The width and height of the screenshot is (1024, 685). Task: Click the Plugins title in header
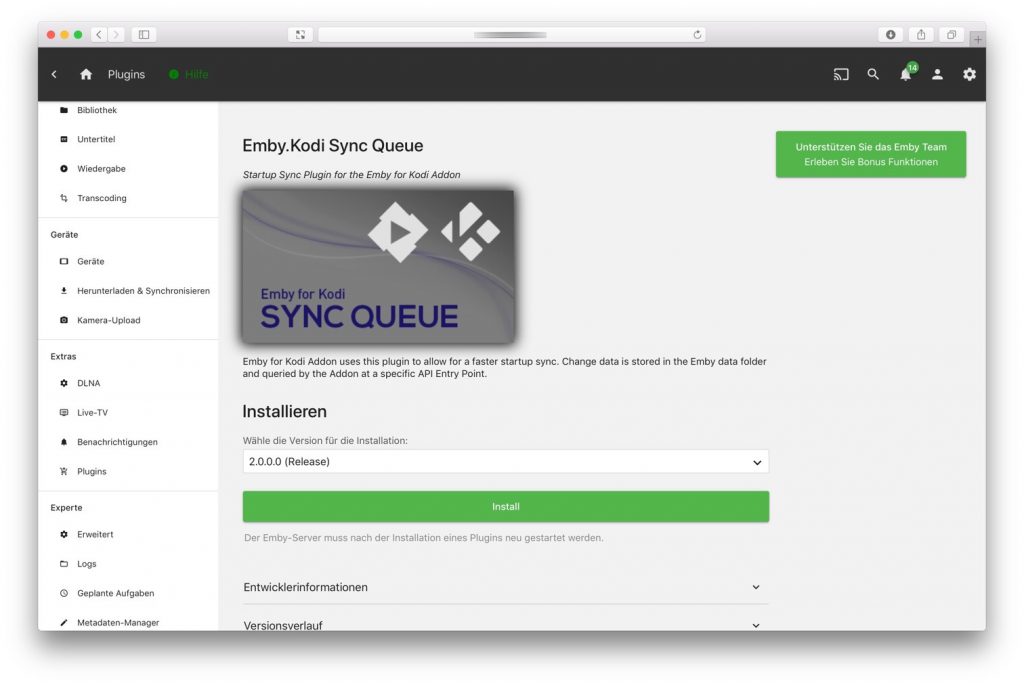coord(126,74)
